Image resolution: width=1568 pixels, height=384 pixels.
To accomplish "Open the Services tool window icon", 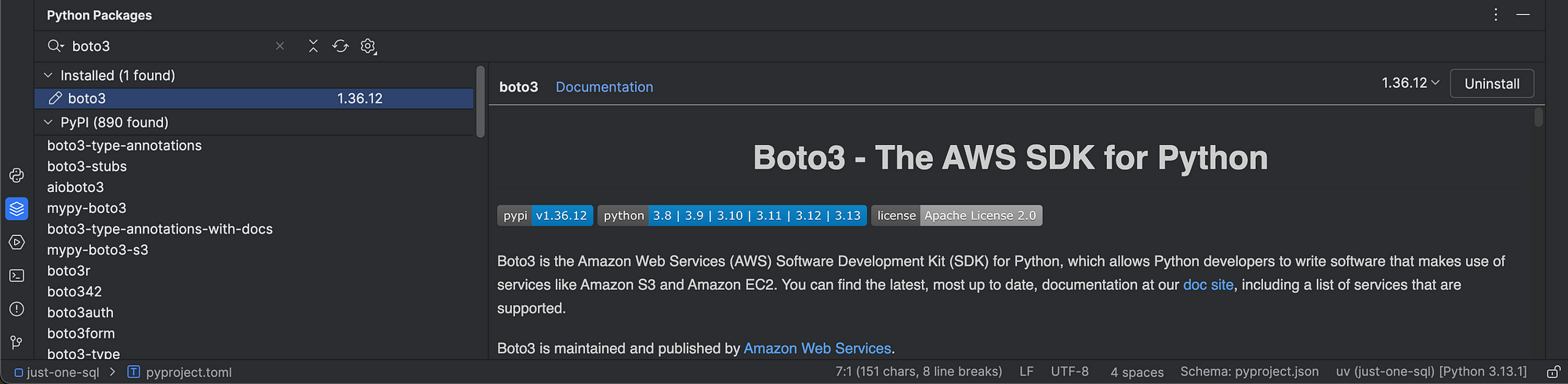I will (16, 242).
